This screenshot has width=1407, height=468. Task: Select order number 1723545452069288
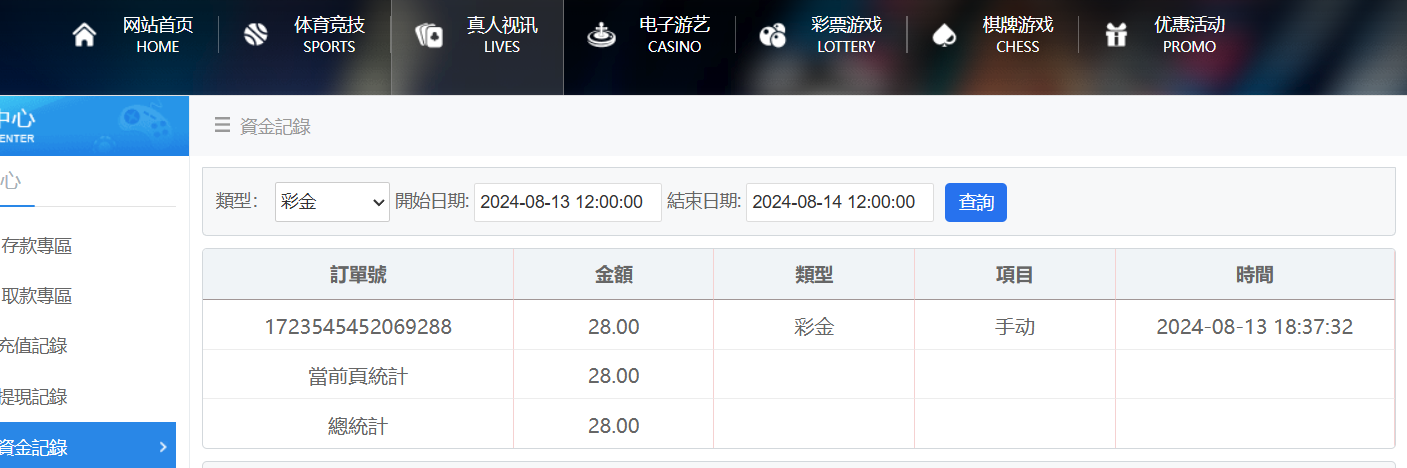[358, 326]
